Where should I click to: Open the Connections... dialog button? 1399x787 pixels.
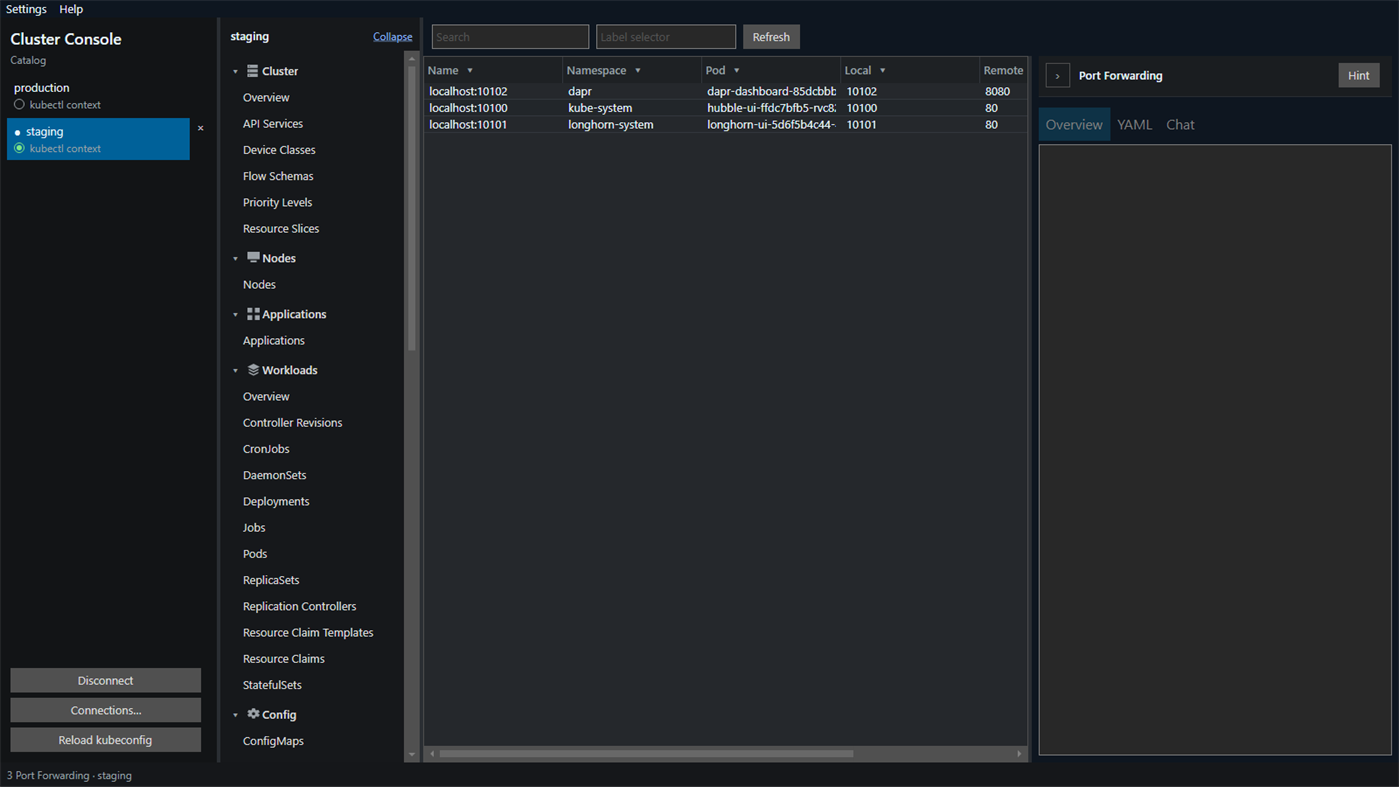point(105,710)
